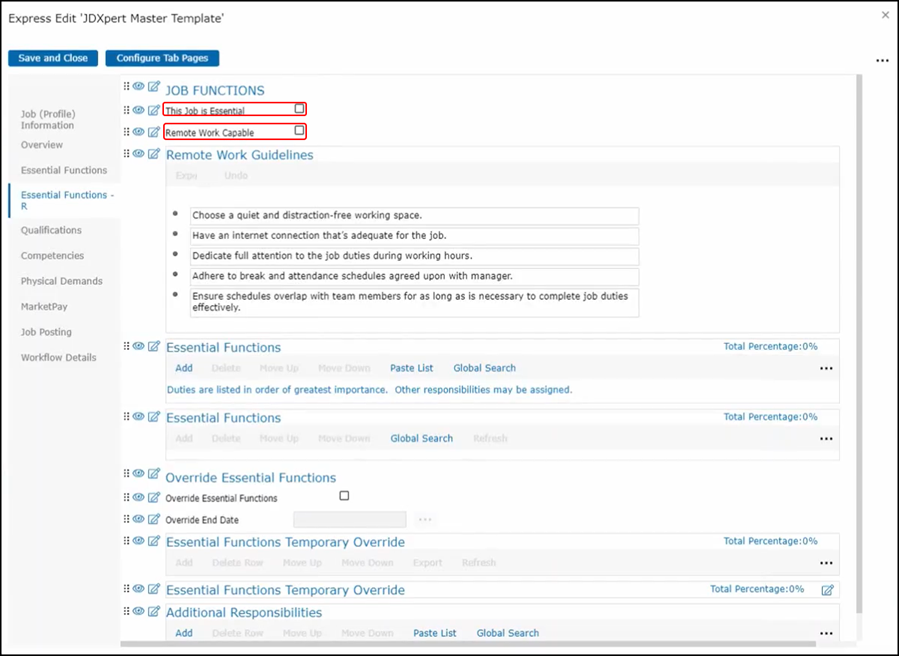This screenshot has height=656, width=899.
Task: Click edit icon beside Remote Work Capable field
Action: tap(154, 132)
